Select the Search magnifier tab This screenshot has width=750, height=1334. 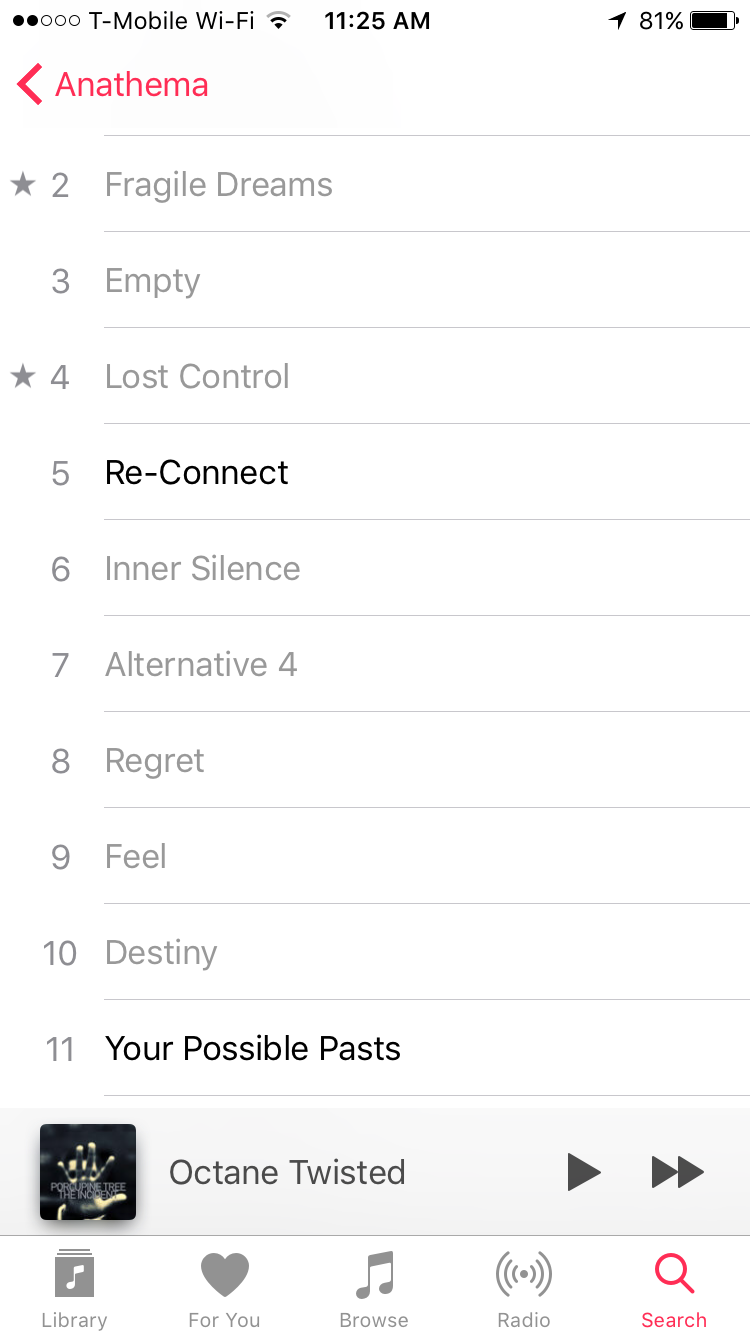point(674,1274)
